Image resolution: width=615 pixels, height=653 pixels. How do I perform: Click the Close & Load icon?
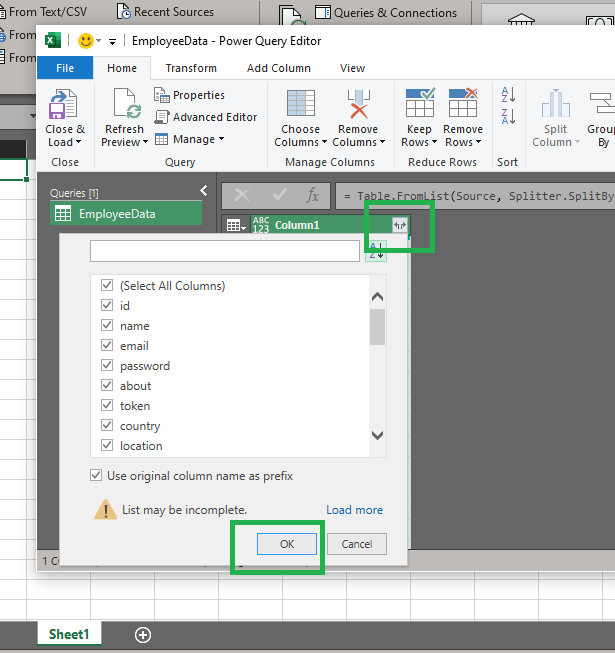63,104
